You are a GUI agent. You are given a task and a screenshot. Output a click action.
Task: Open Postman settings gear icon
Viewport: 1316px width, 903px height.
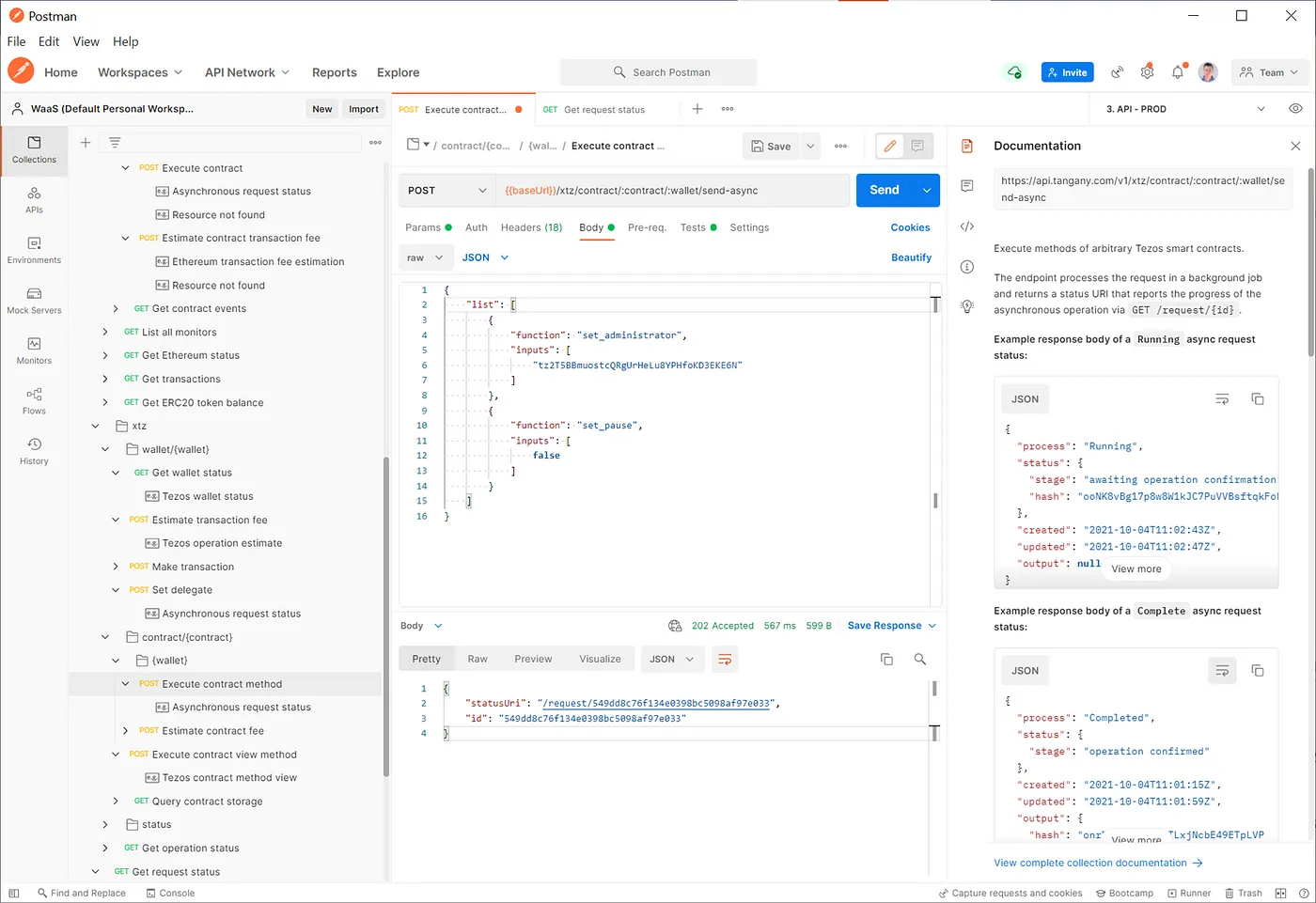pos(1147,72)
